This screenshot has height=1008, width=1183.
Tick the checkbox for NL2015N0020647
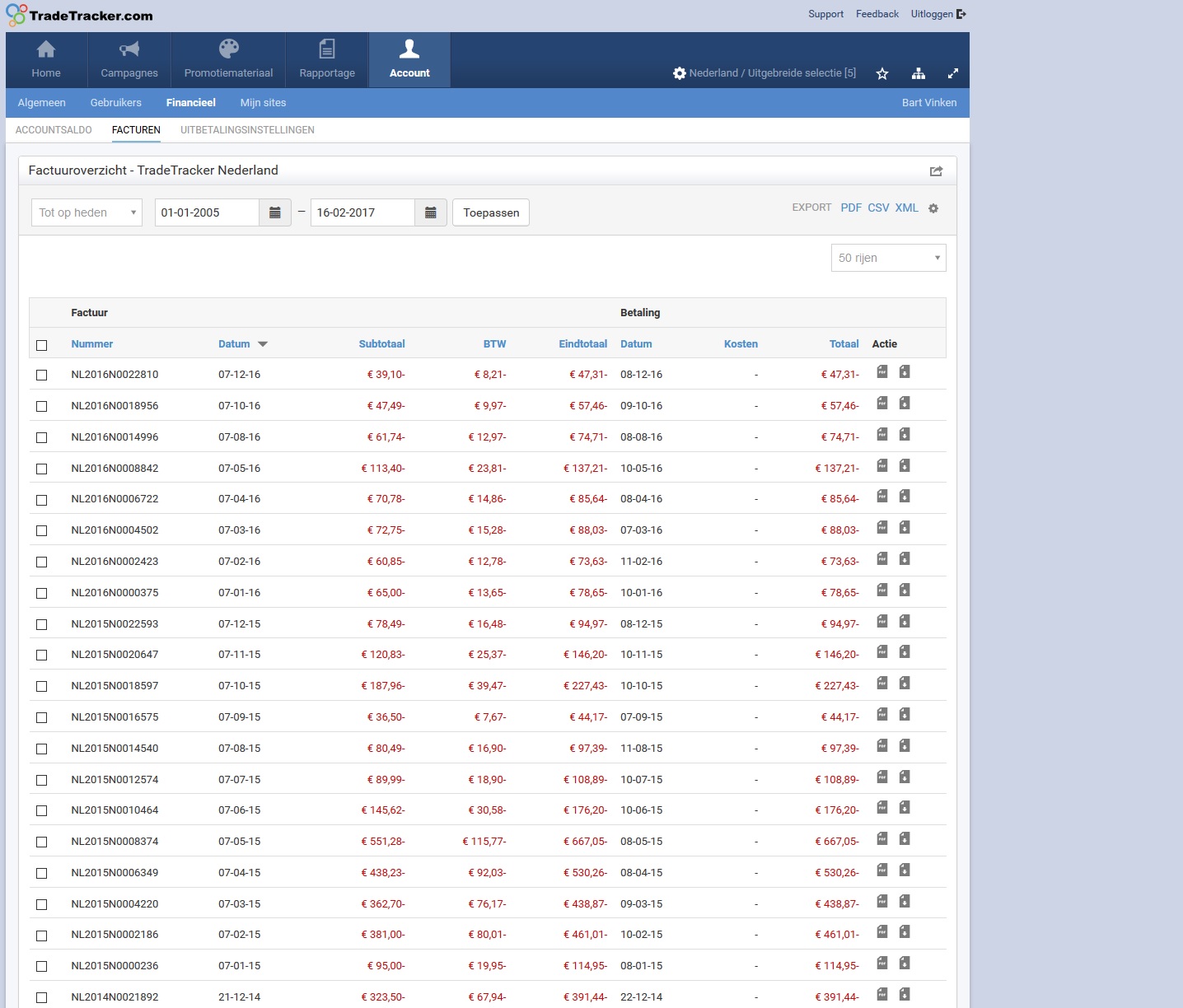42,655
